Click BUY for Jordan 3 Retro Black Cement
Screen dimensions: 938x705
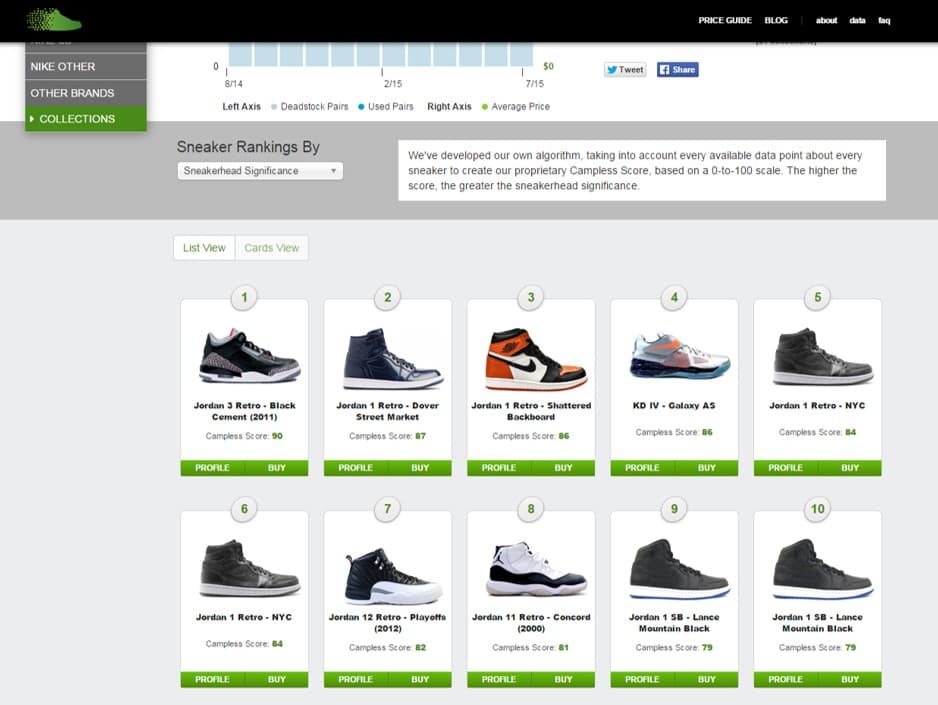coord(276,468)
